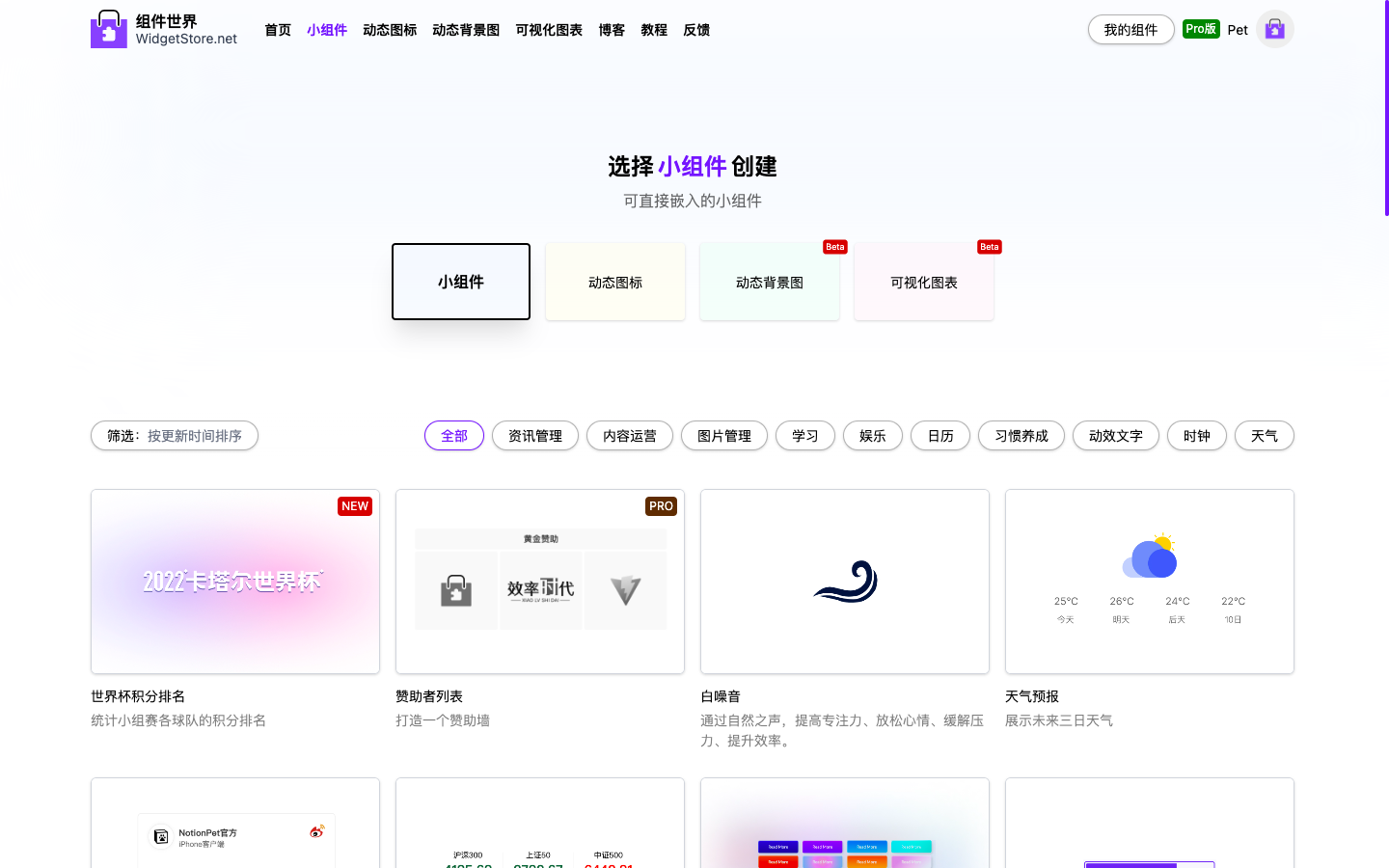Open the 赞助者列表 widget thumbnail
The image size is (1389, 868).
(x=540, y=582)
